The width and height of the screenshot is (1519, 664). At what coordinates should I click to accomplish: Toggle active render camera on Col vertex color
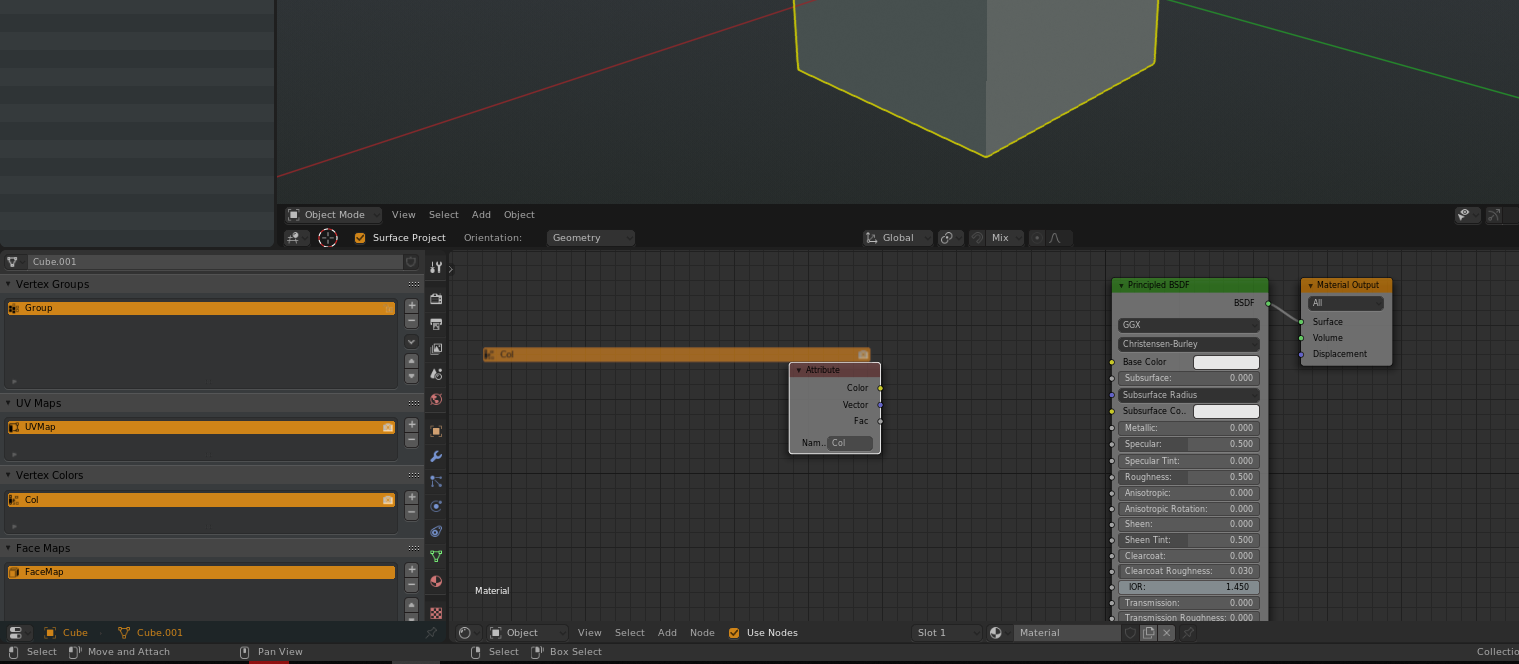click(x=388, y=500)
